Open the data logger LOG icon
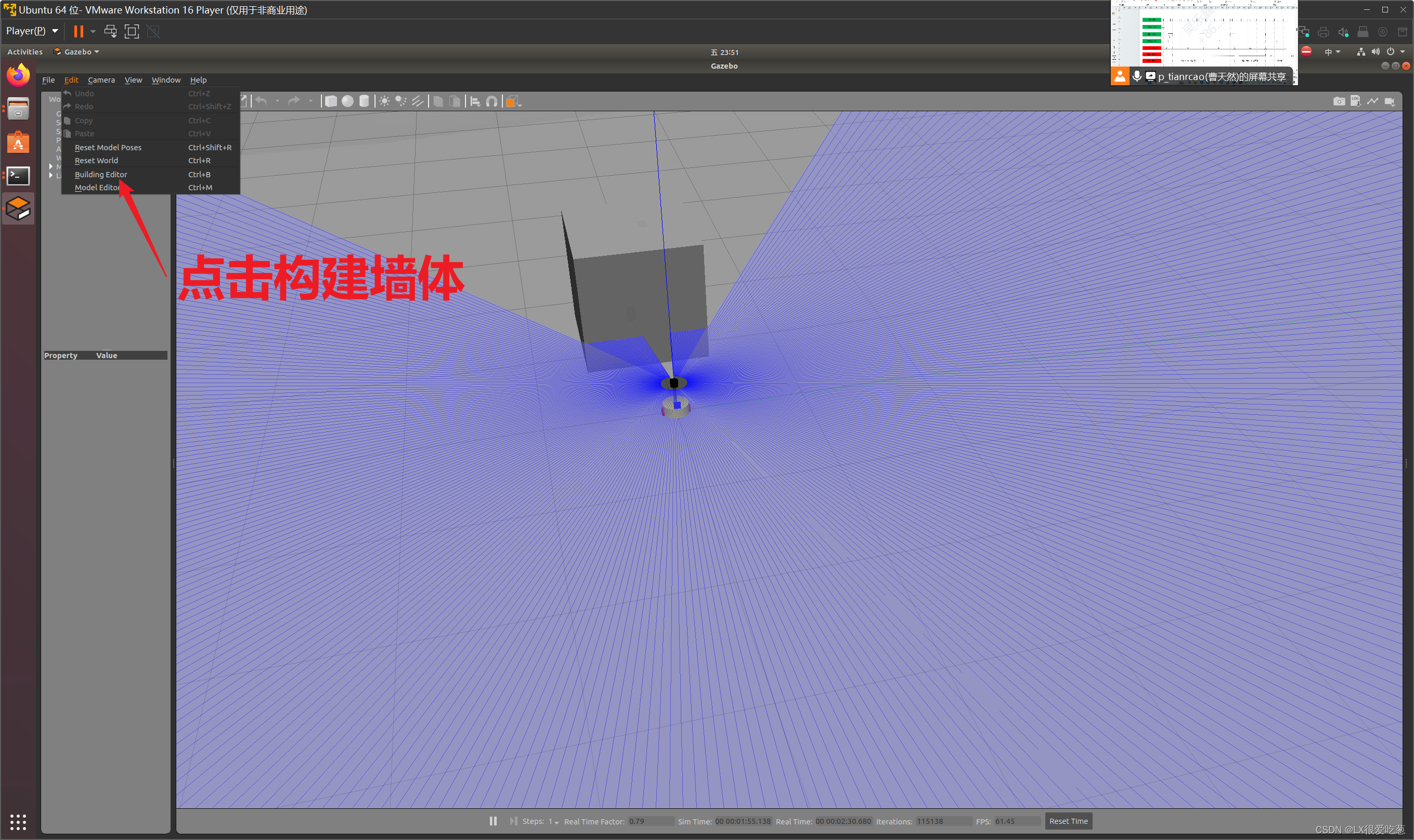The image size is (1414, 840). click(x=1356, y=101)
